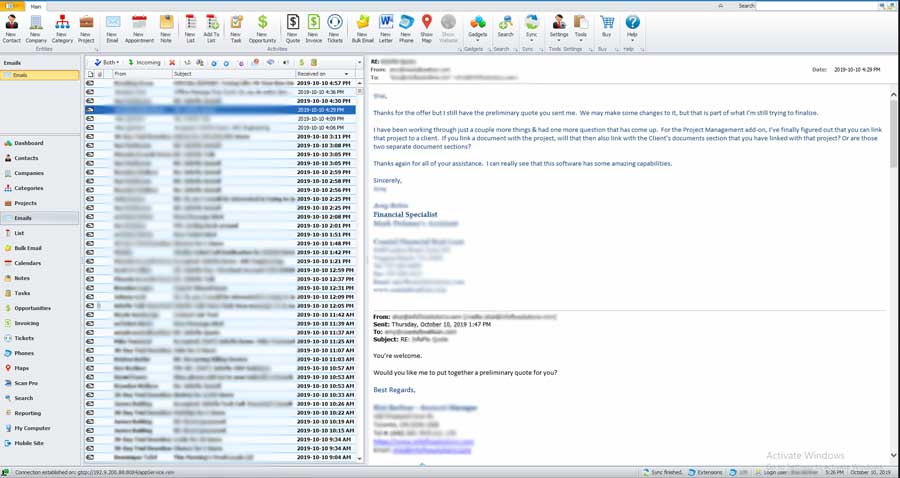
Task: Create a New Contact from the ribbon
Action: [x=11, y=29]
